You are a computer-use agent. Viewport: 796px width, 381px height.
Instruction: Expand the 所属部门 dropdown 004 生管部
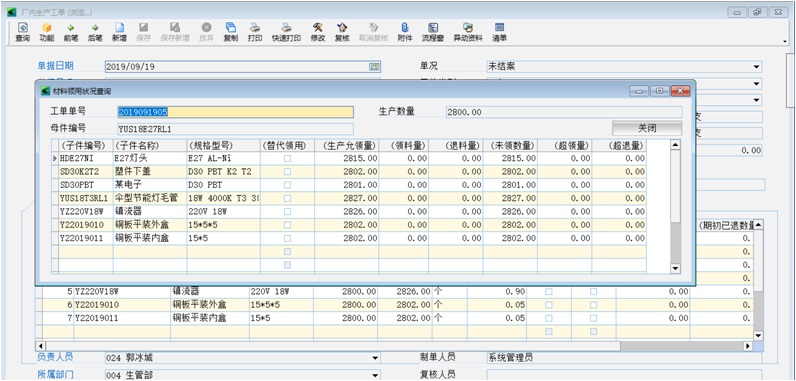click(375, 375)
